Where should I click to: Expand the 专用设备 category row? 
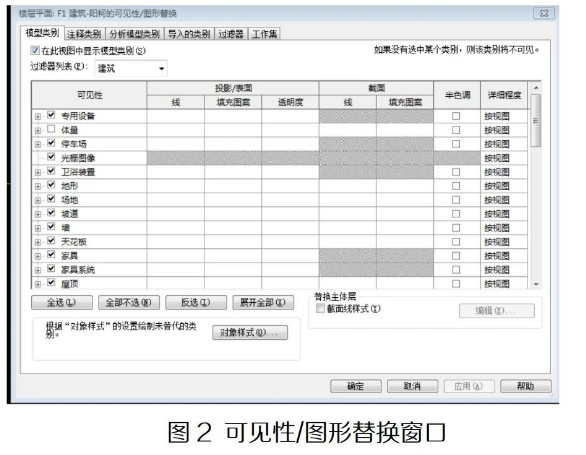click(38, 117)
